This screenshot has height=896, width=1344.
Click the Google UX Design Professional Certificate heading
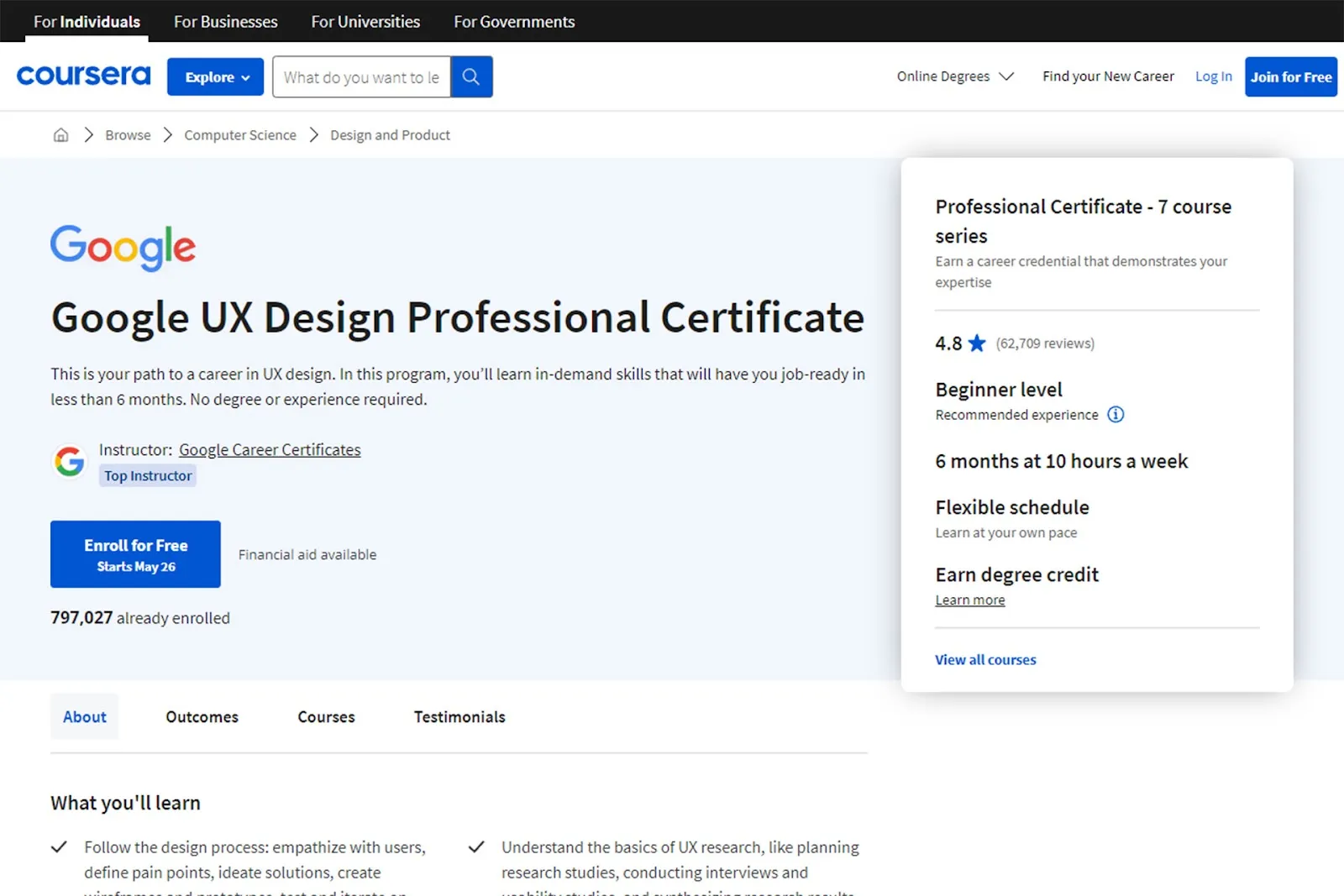point(457,317)
